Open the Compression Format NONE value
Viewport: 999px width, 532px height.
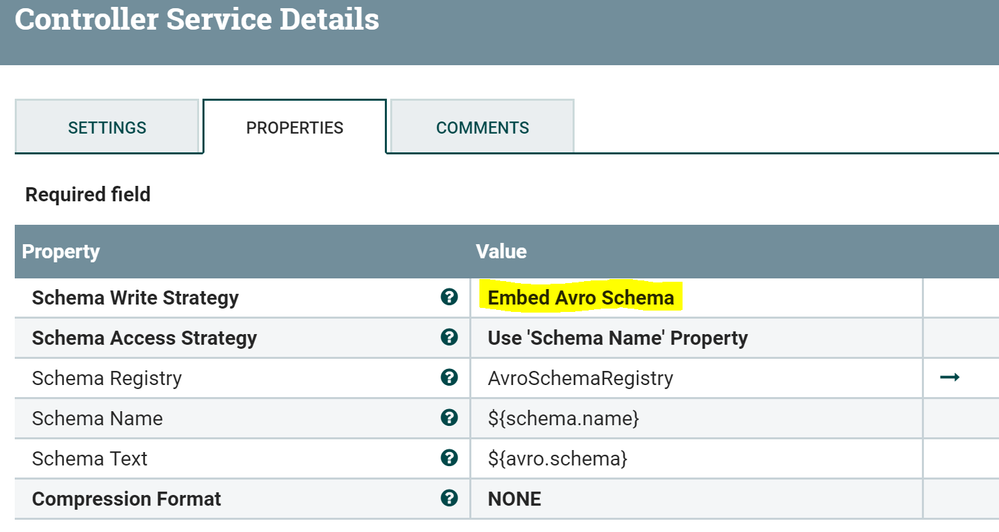514,499
